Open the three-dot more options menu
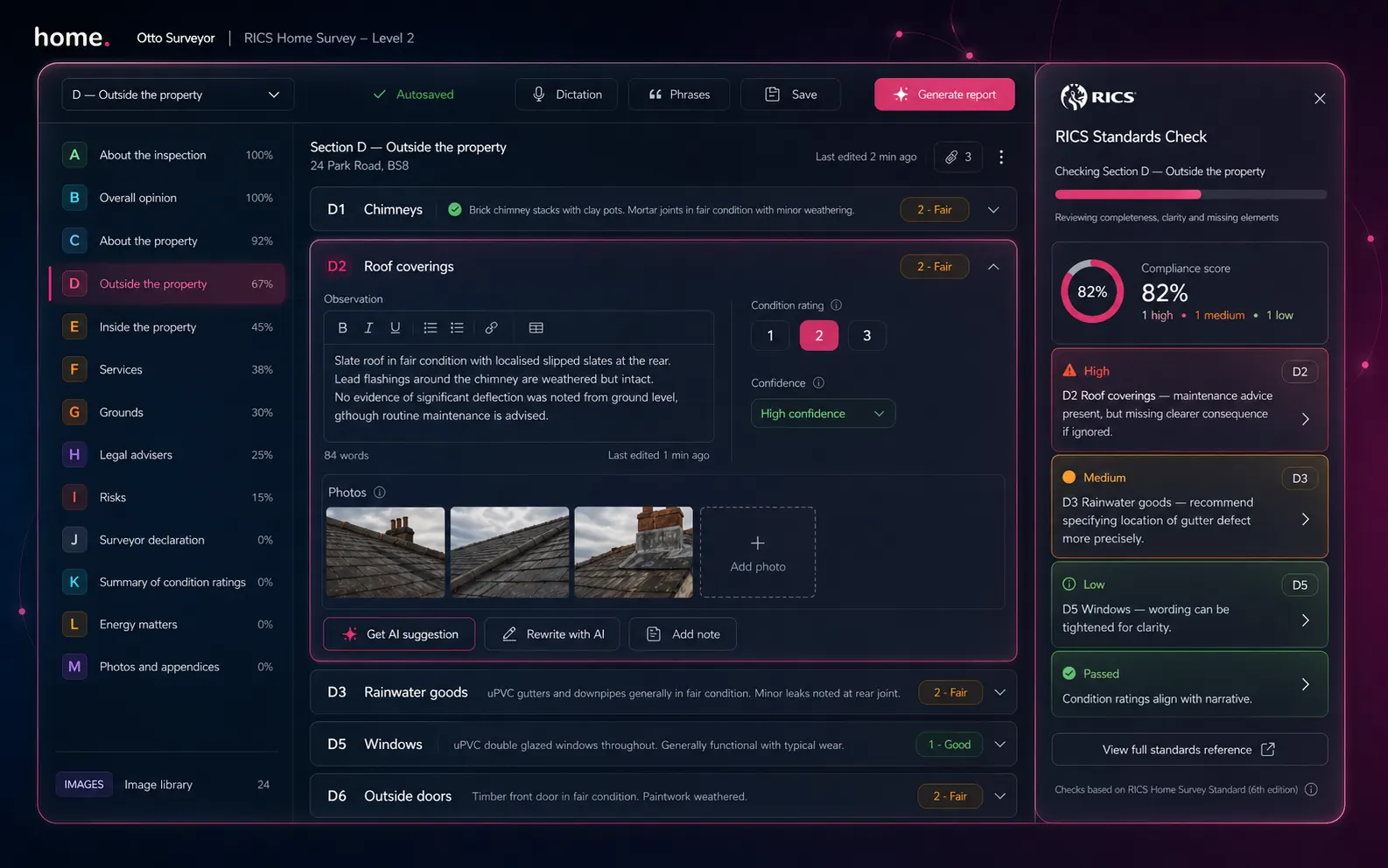 1001,157
